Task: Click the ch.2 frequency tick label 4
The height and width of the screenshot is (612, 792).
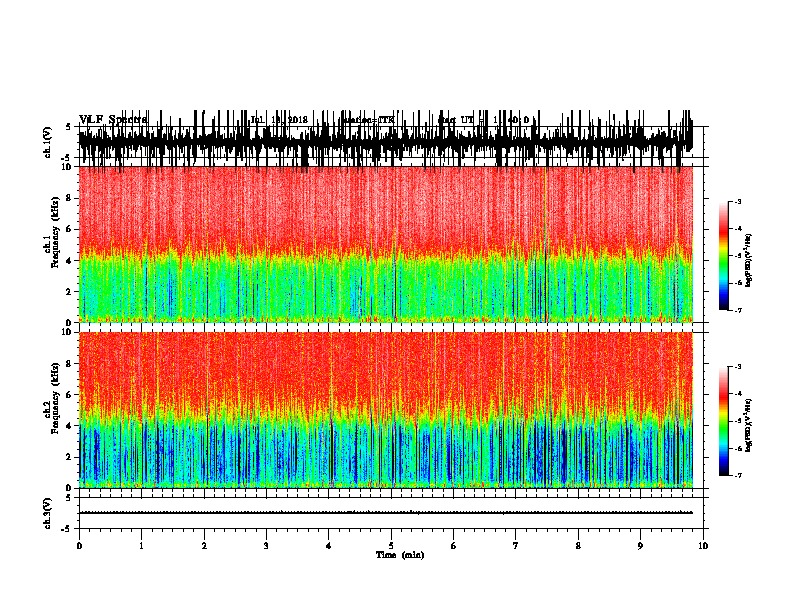Action: click(x=69, y=426)
